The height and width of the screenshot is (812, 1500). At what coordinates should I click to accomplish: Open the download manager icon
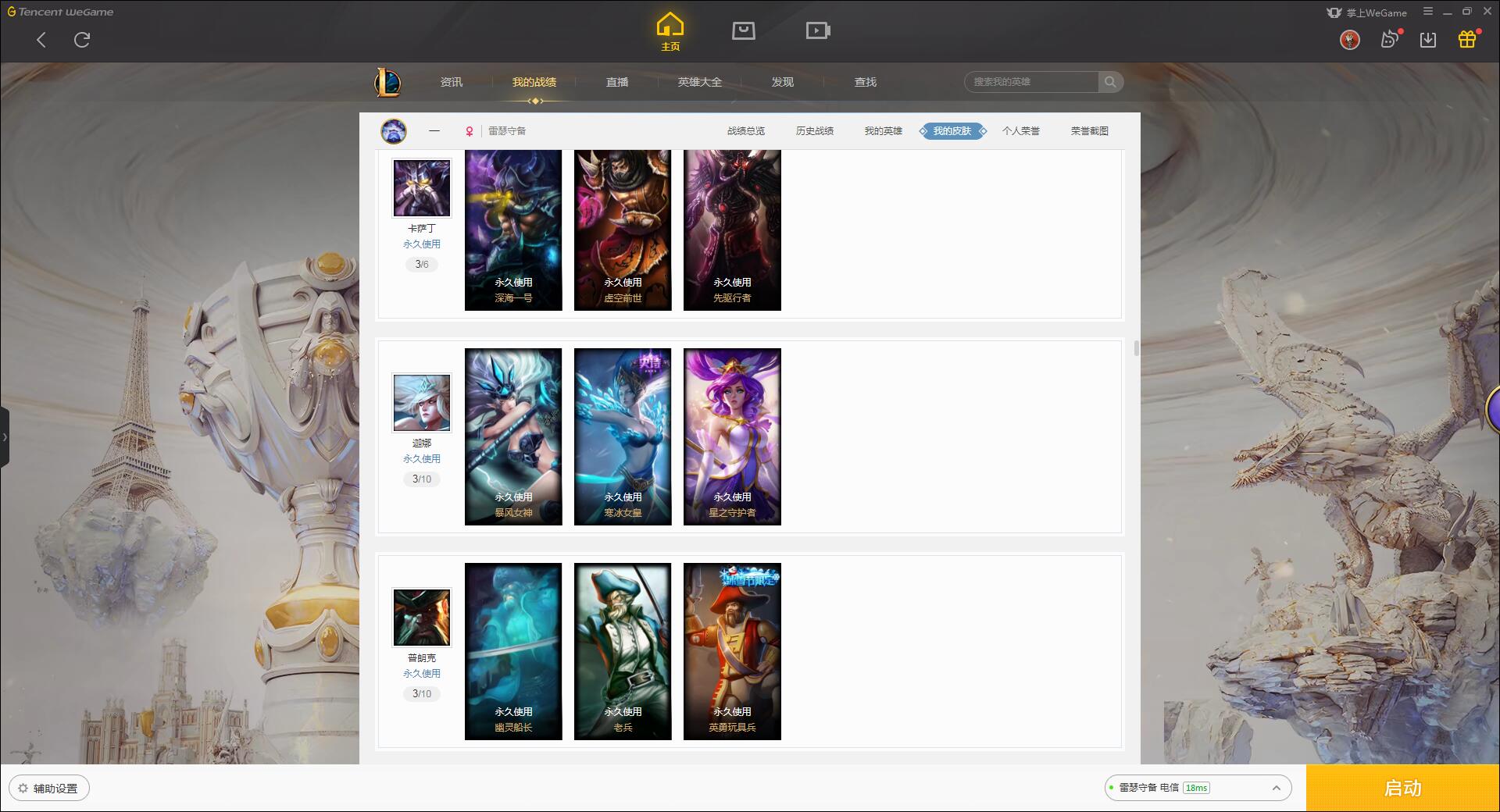coord(1428,40)
